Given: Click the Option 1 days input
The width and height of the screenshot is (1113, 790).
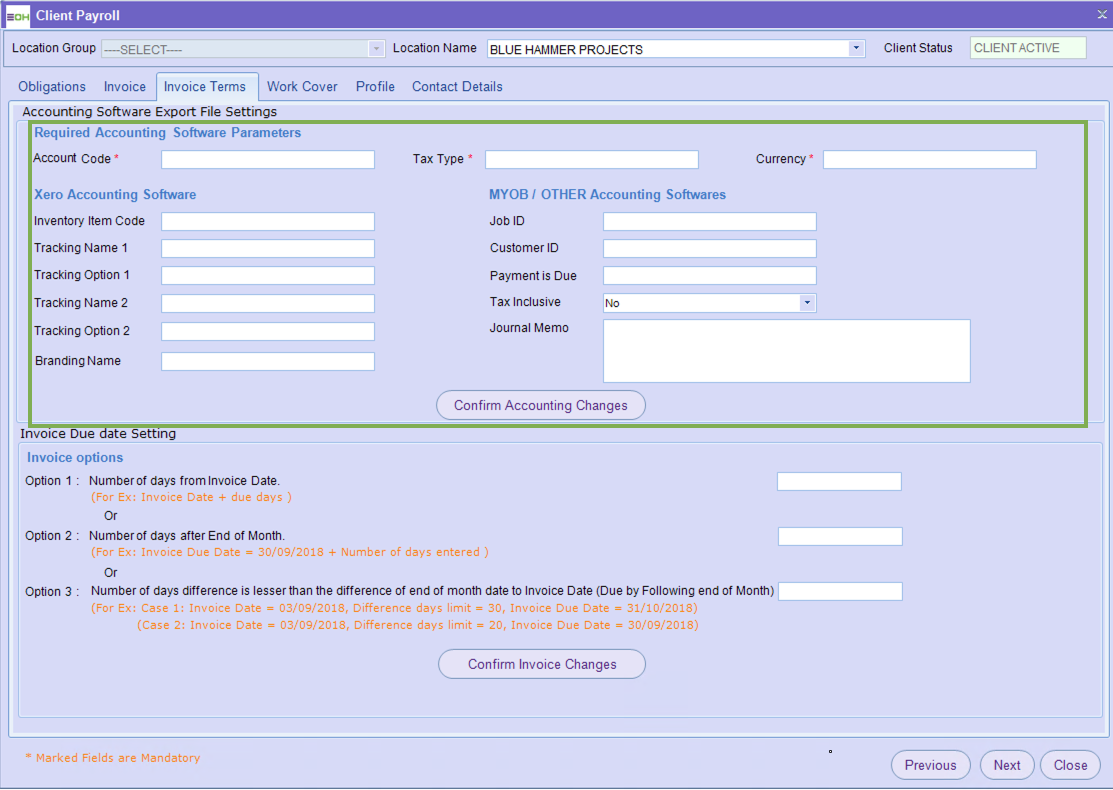Looking at the screenshot, I should click(839, 482).
